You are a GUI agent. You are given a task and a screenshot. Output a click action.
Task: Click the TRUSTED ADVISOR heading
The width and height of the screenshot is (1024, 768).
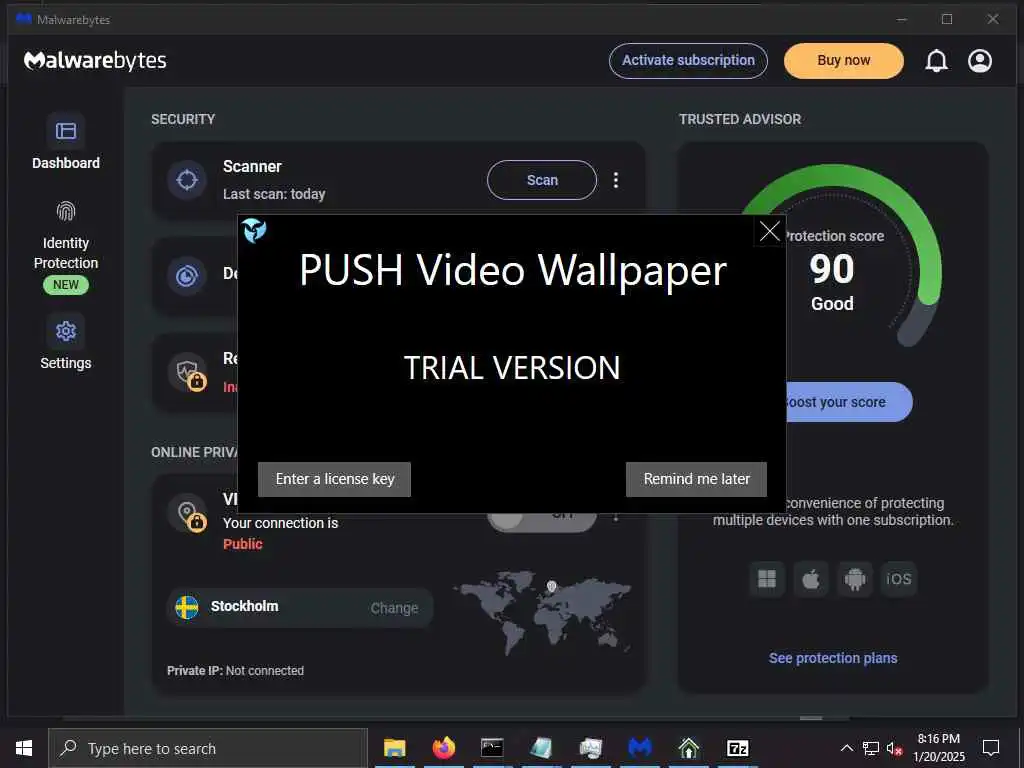[x=739, y=120]
